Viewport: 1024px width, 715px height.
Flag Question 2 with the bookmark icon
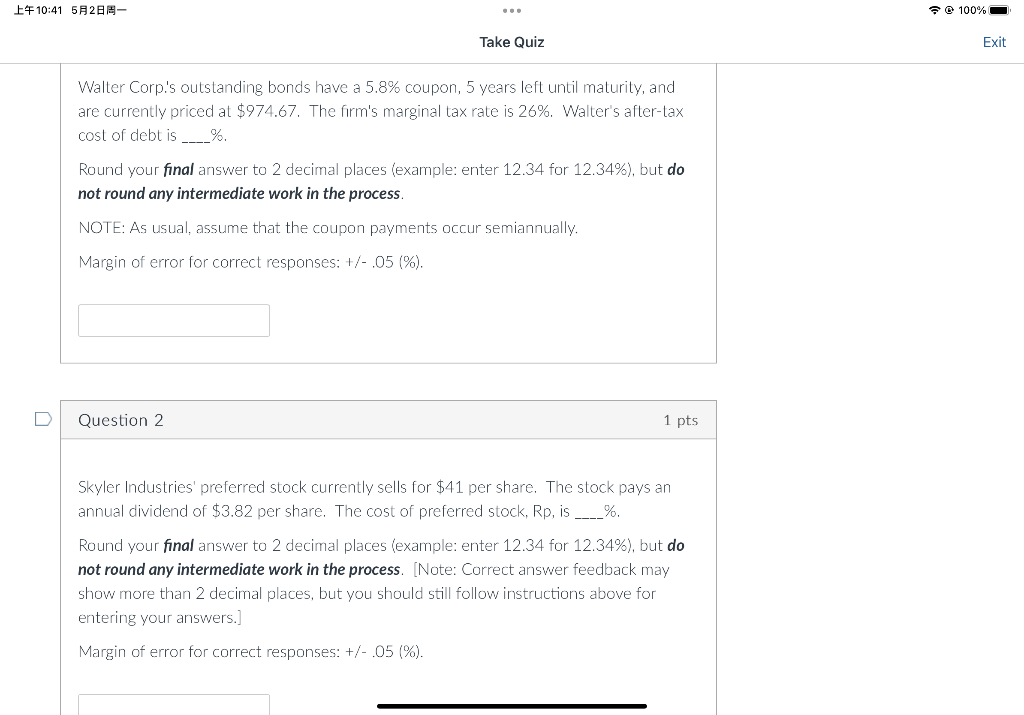[x=43, y=419]
